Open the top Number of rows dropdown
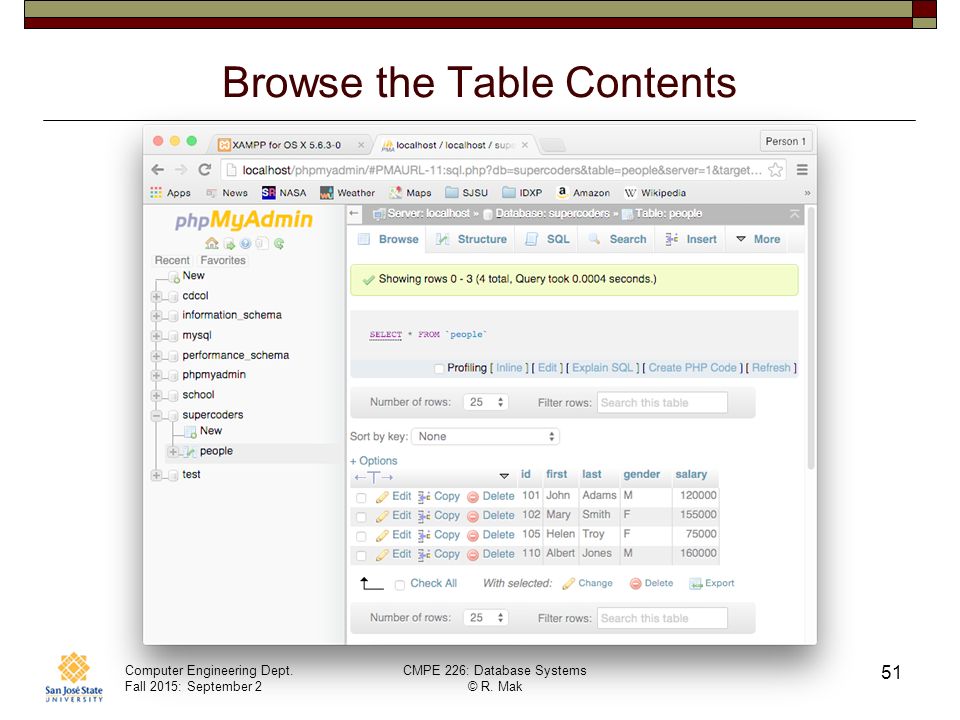Image resolution: width=960 pixels, height=720 pixels. [486, 402]
